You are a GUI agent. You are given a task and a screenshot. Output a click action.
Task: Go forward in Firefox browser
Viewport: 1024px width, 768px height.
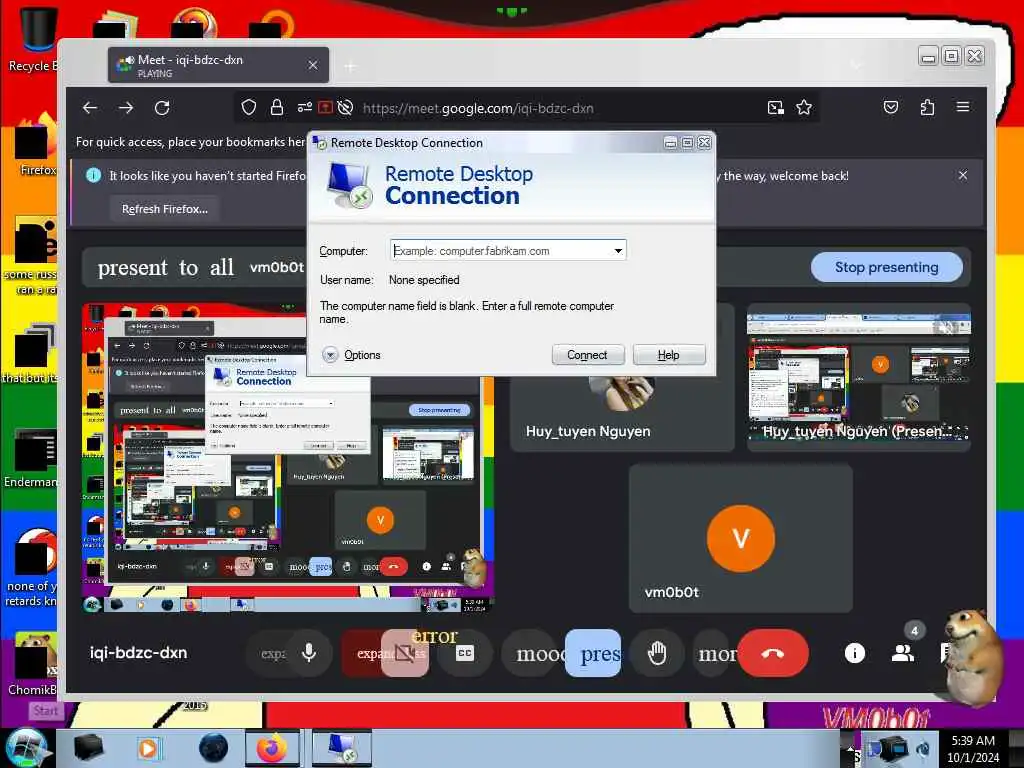(126, 108)
